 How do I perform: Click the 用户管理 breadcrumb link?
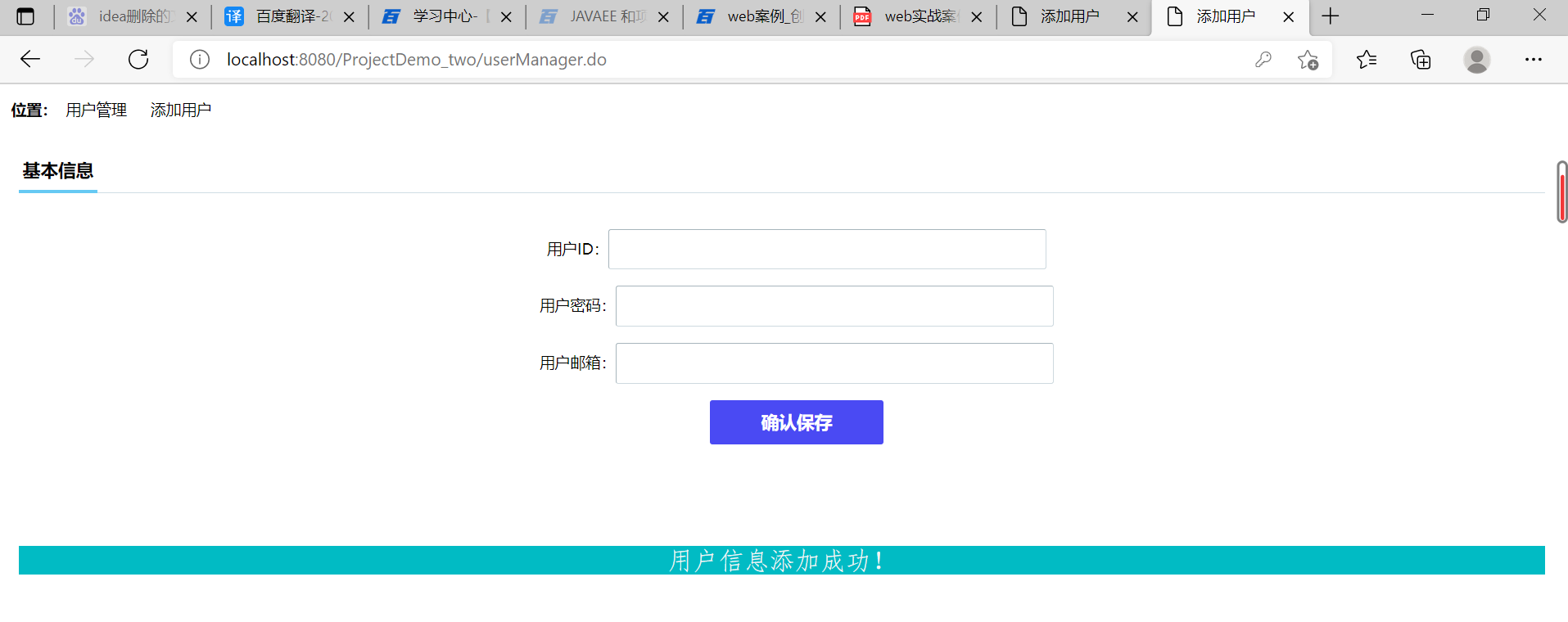[97, 110]
